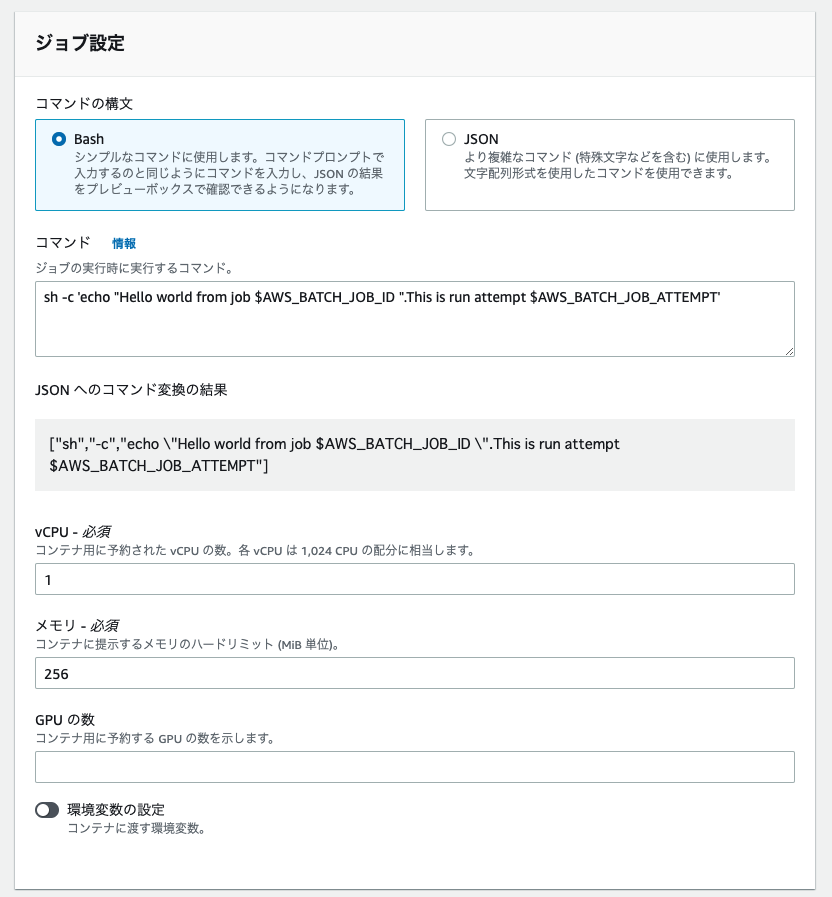
Task: Click the ジョブ設定 panel header
Action: (80, 43)
